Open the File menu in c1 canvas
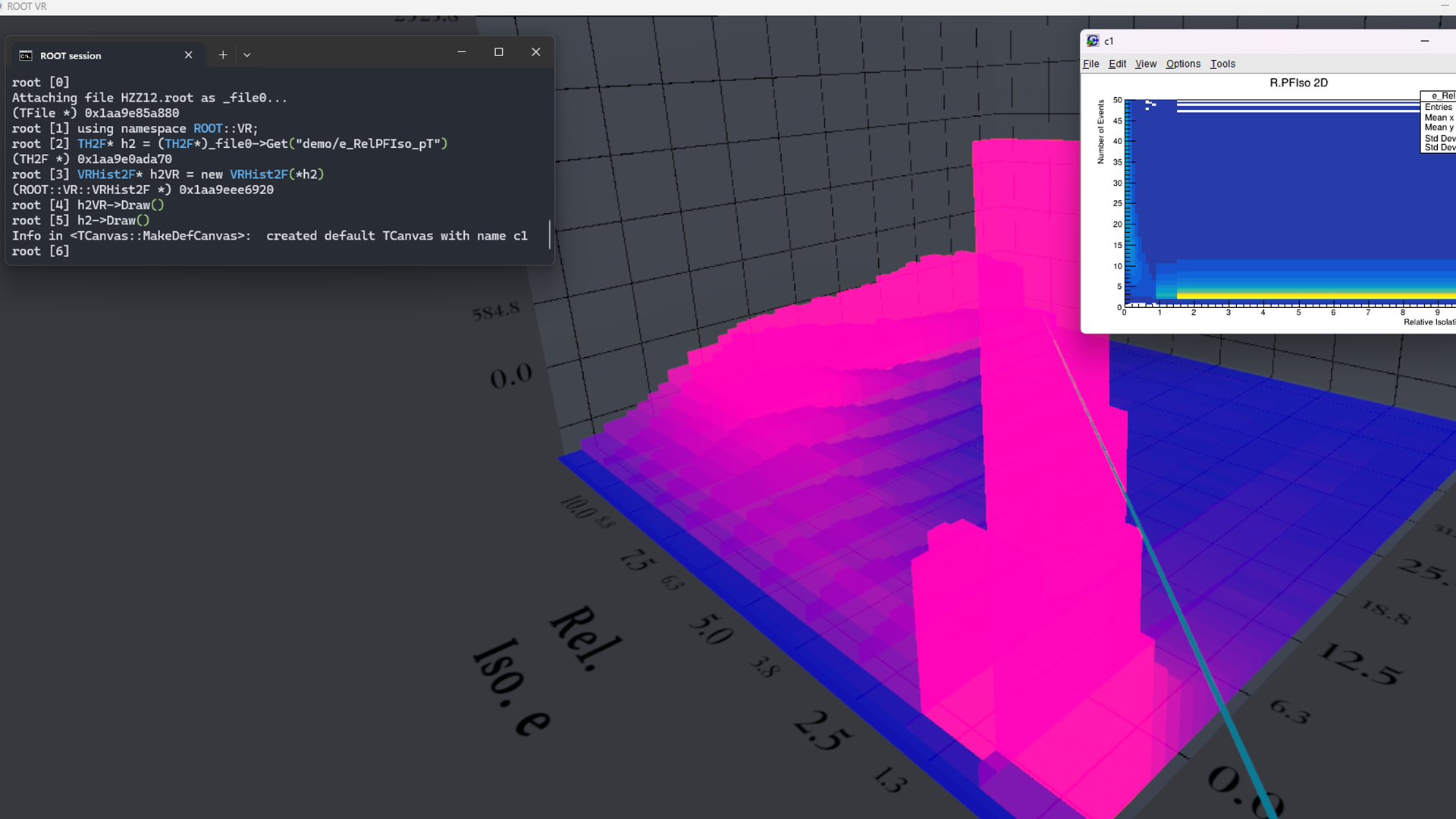 coord(1090,64)
